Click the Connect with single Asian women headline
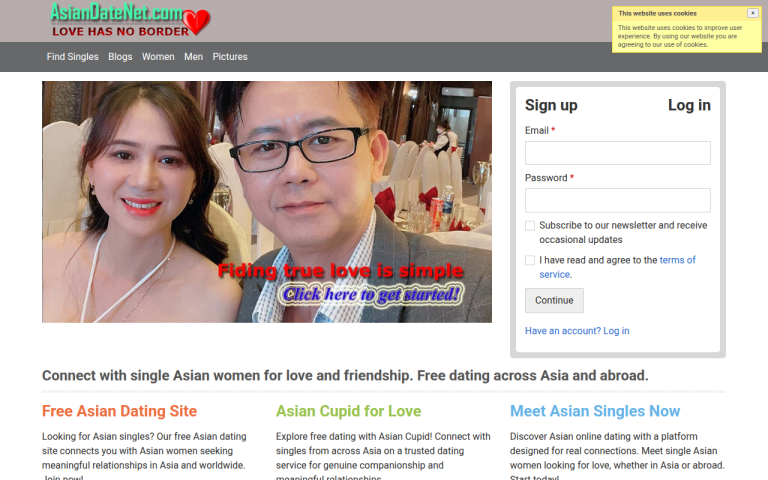 coord(345,376)
